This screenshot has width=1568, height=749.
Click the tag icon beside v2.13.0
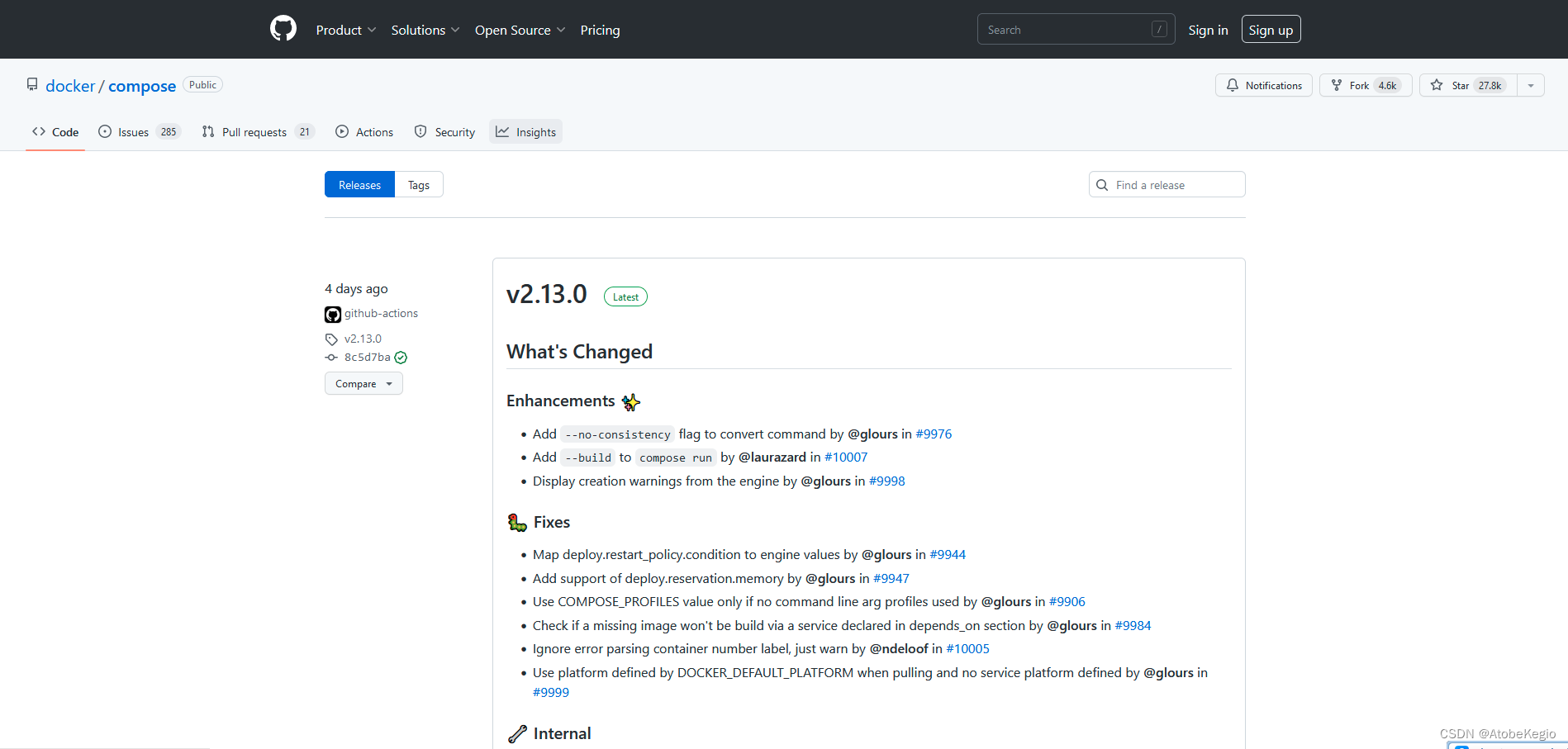click(331, 339)
